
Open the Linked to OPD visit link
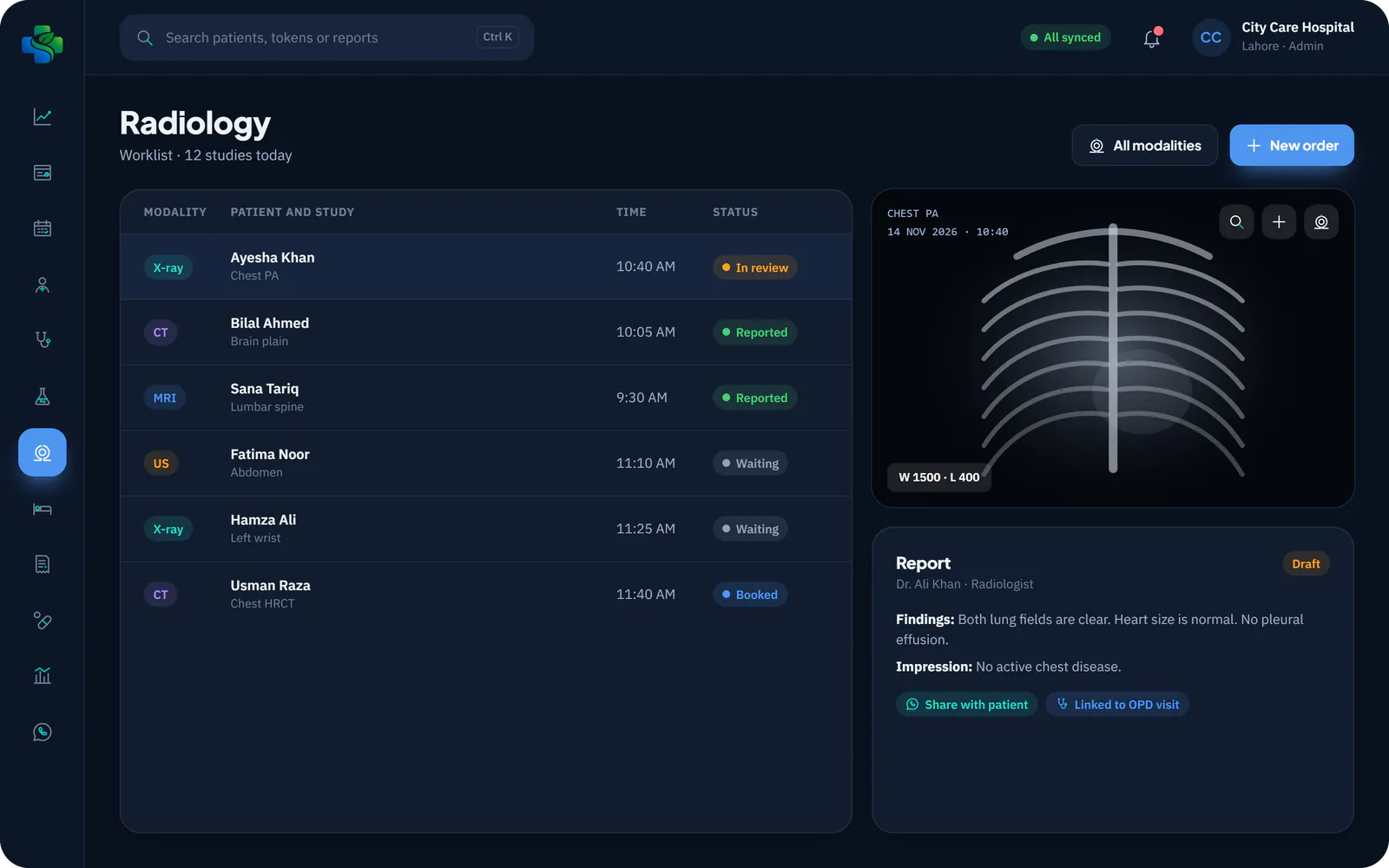point(1117,705)
